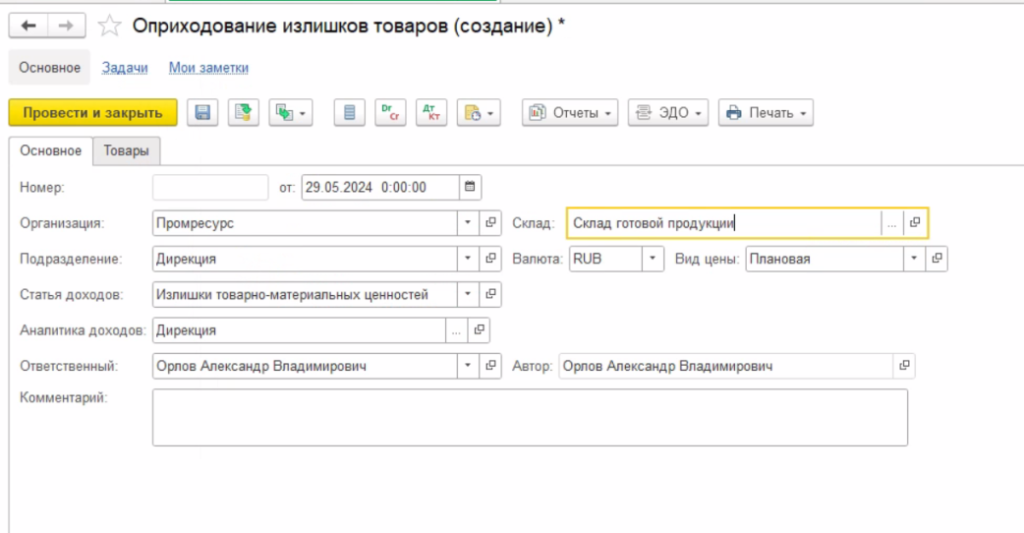The image size is (1024, 533).
Task: Click the back navigation arrow
Action: 28,26
